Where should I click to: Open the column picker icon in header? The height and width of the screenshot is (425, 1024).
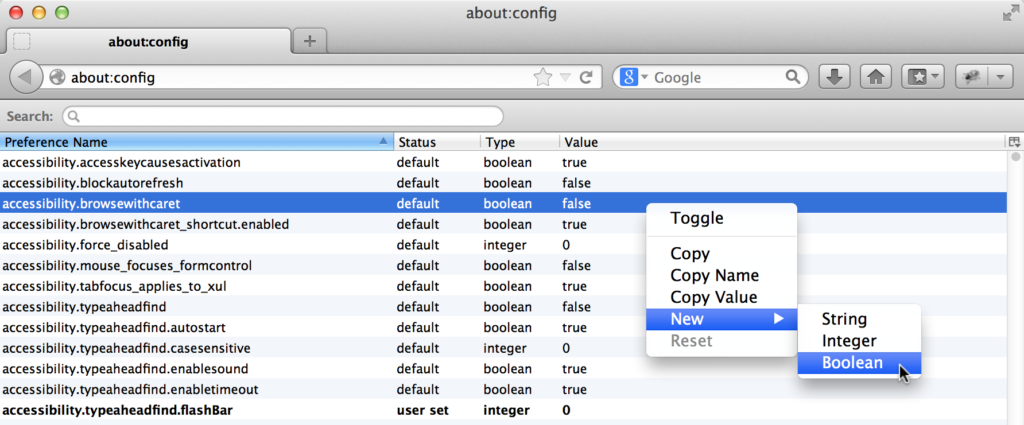click(x=1014, y=142)
